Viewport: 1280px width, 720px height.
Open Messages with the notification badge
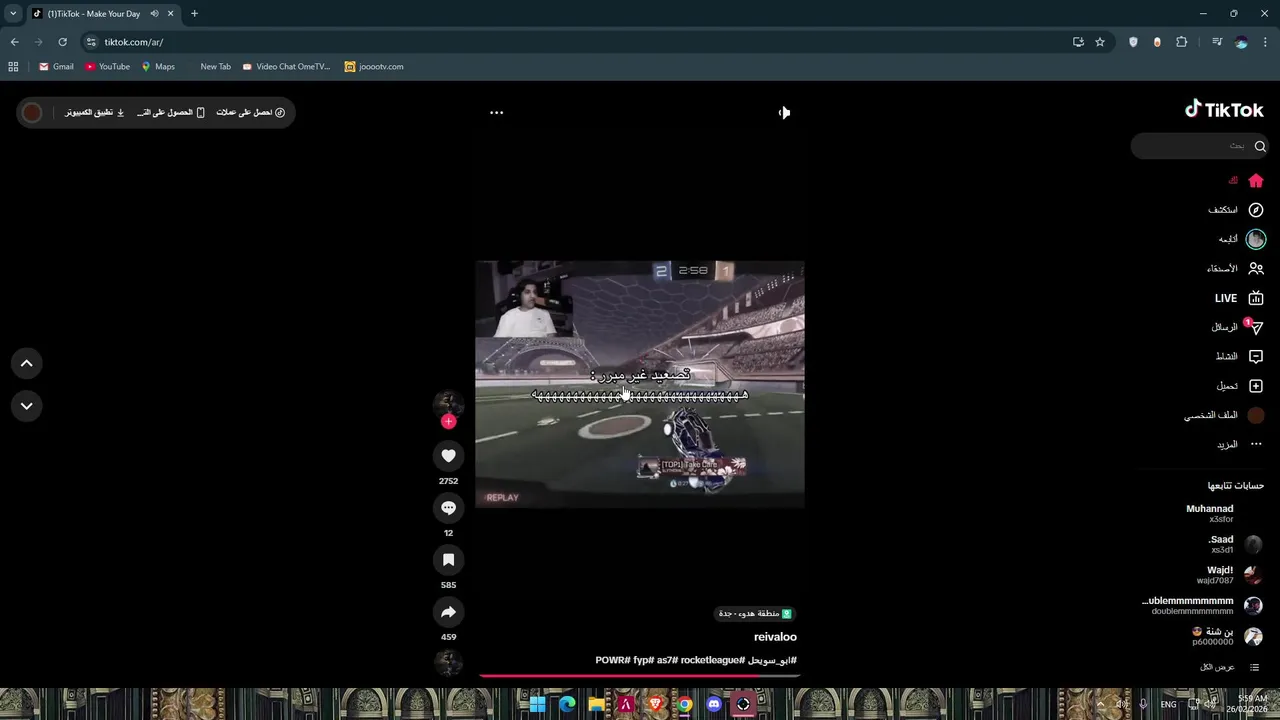[x=1256, y=327]
